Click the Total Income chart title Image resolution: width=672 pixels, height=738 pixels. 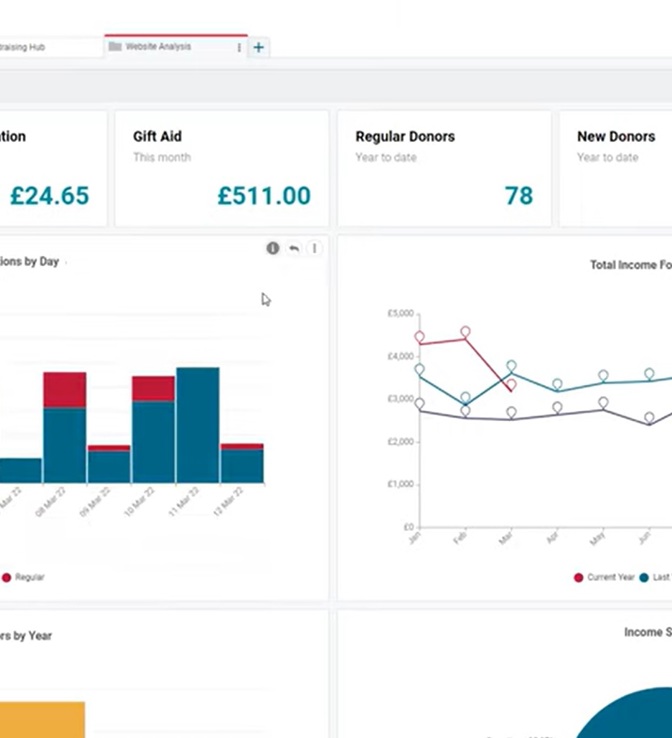631,265
